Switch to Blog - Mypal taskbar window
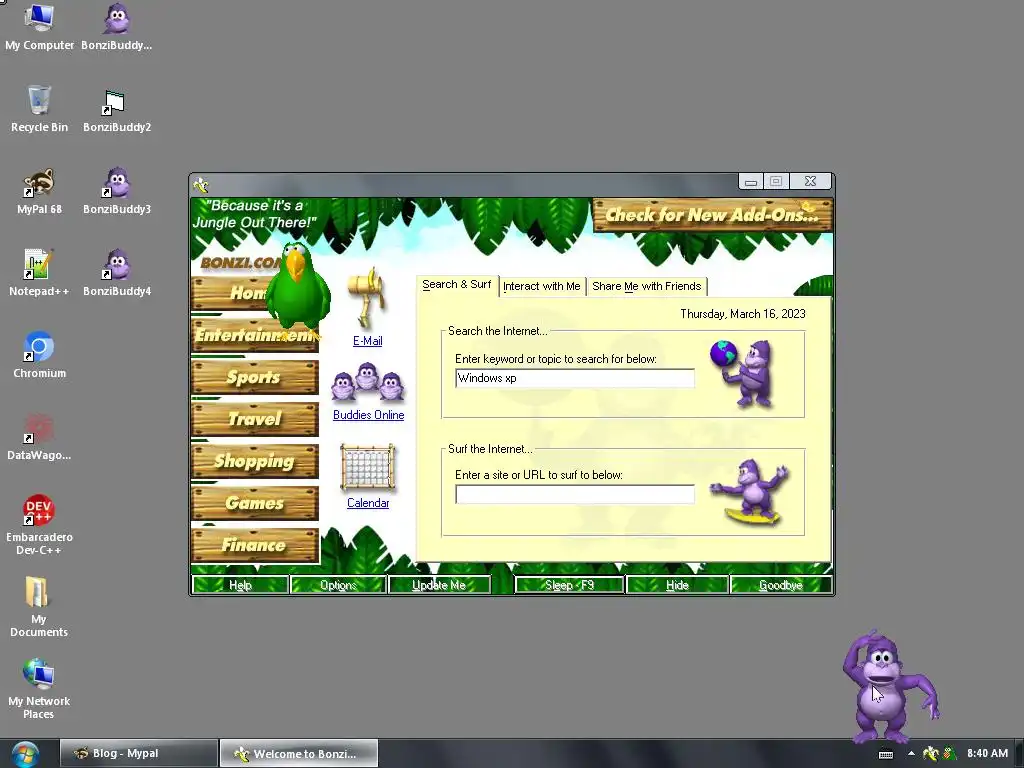Viewport: 1024px width, 768px height. click(138, 754)
